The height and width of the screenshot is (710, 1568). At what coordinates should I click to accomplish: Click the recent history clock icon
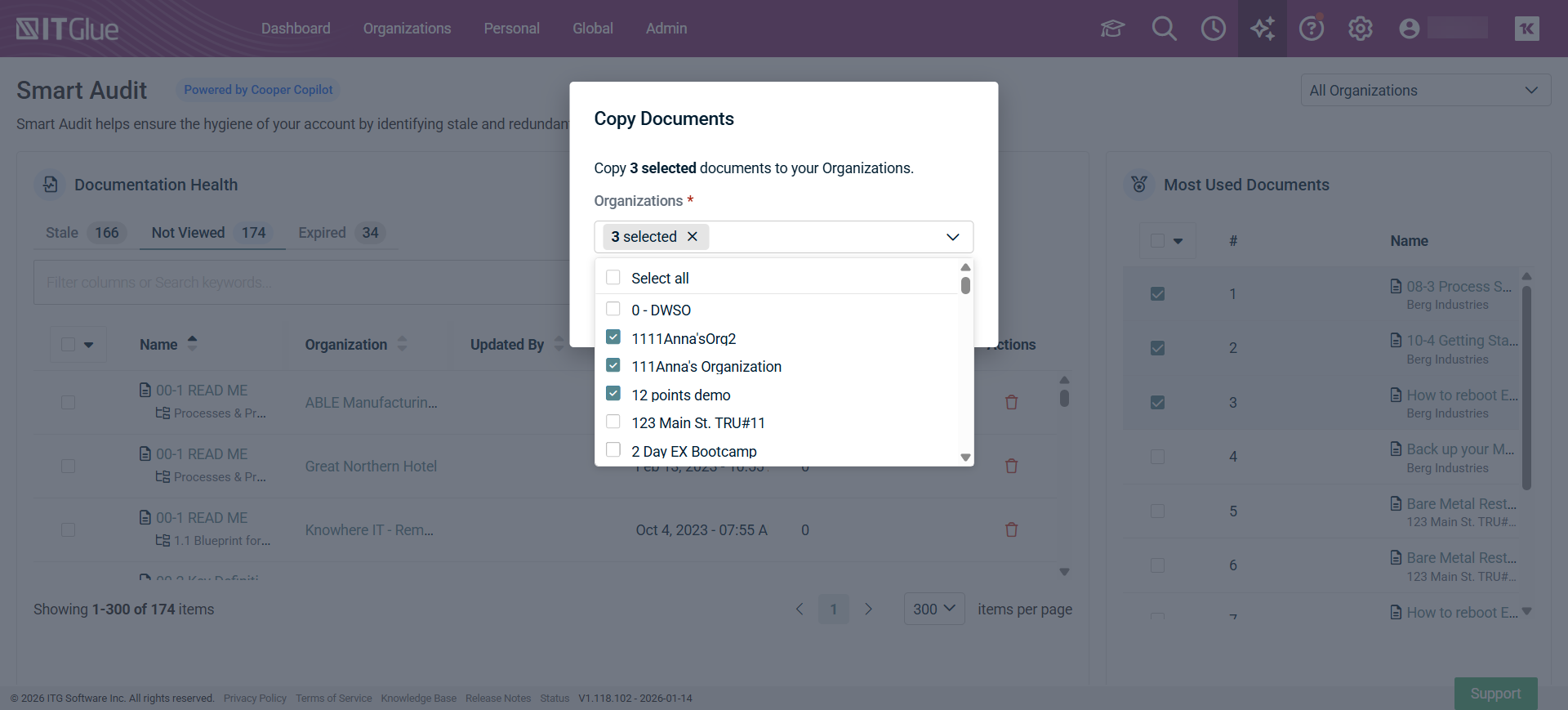point(1213,29)
